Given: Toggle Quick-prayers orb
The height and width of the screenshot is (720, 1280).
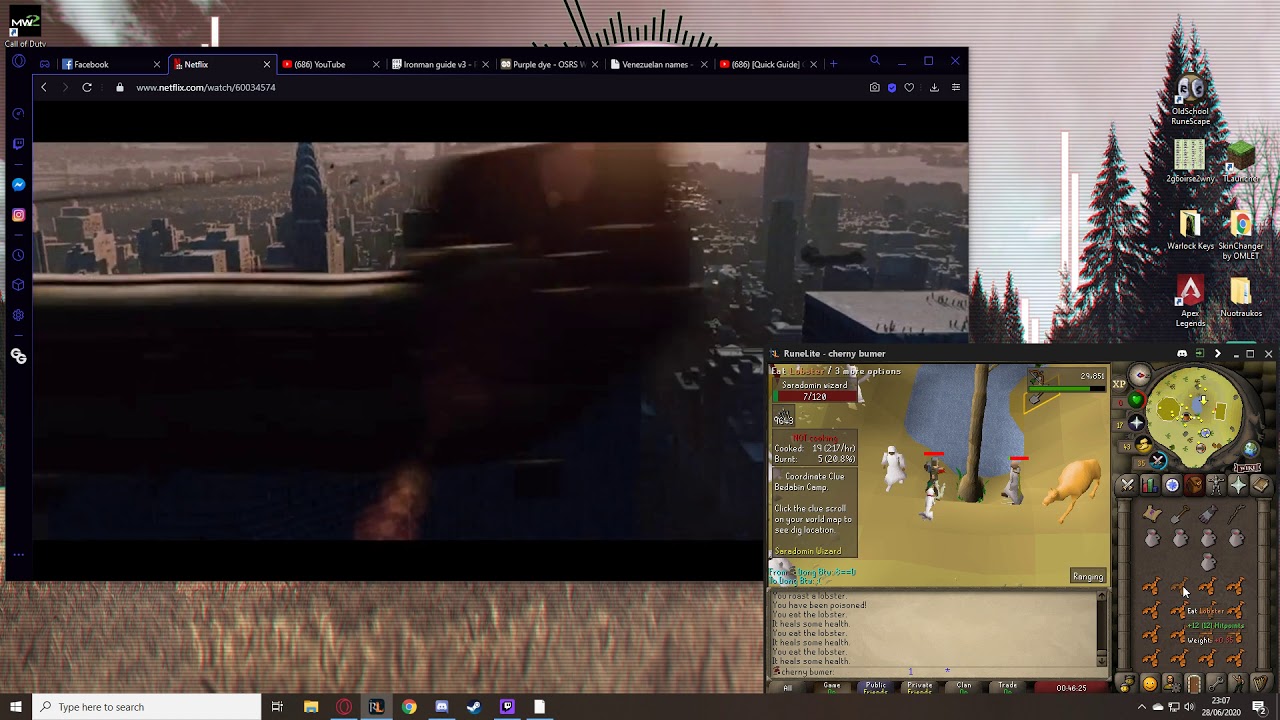Looking at the screenshot, I should click(x=1136, y=423).
